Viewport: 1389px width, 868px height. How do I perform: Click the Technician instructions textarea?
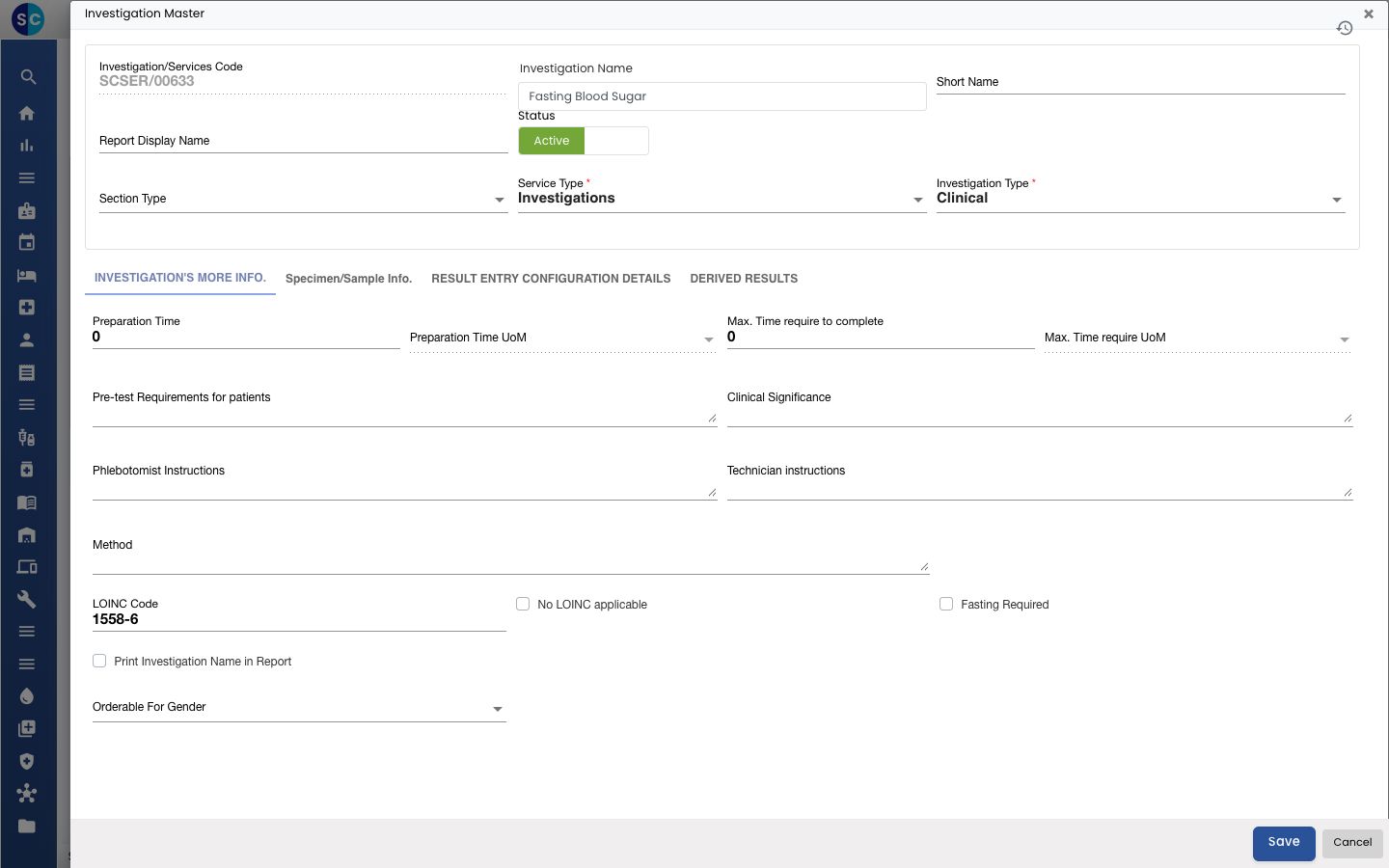(1040, 481)
